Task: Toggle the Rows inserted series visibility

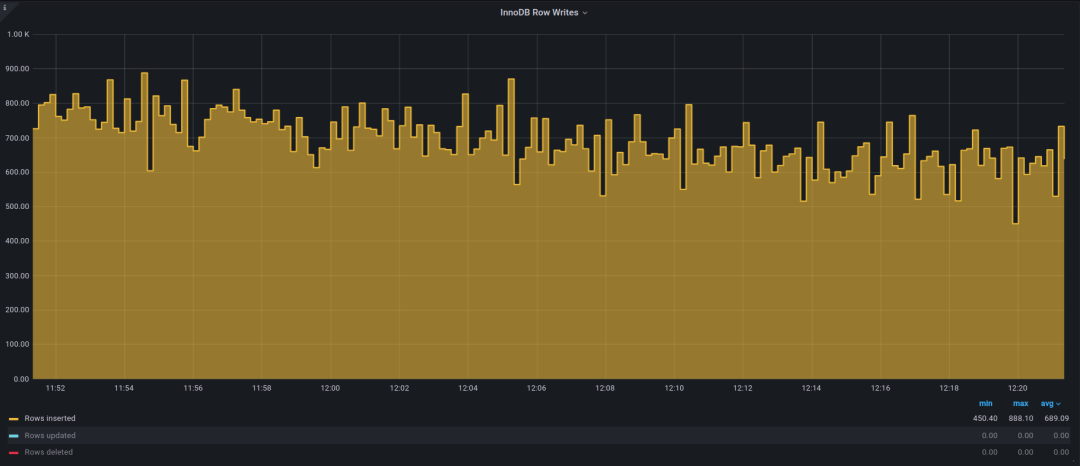Action: tap(50, 418)
